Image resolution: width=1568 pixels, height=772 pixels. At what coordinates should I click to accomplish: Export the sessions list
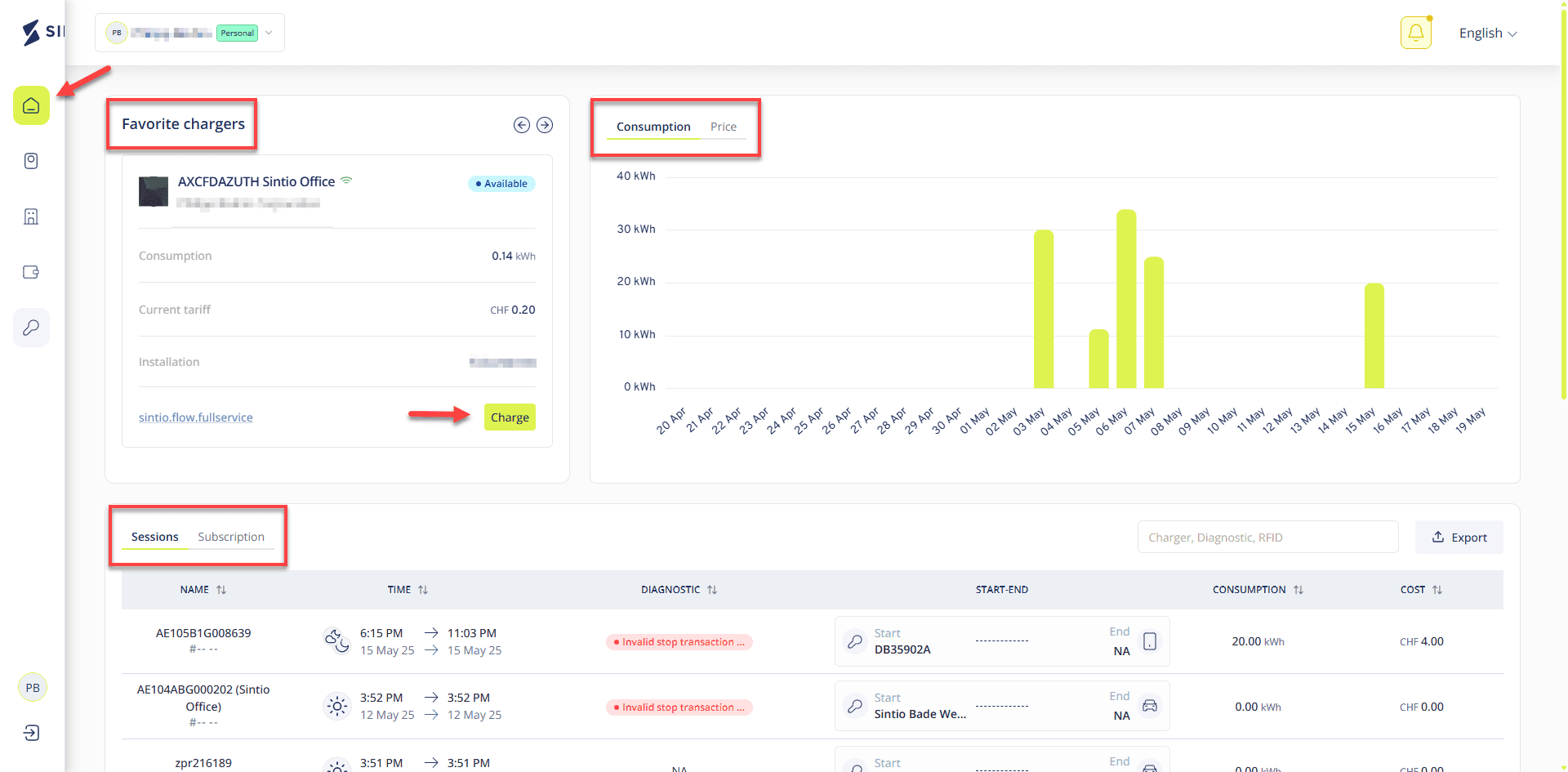(1459, 538)
